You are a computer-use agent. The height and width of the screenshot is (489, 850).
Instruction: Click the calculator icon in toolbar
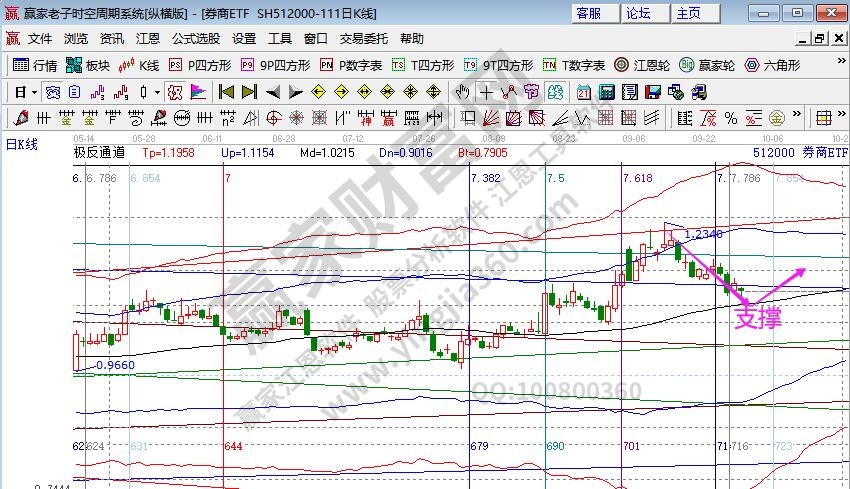tap(606, 92)
